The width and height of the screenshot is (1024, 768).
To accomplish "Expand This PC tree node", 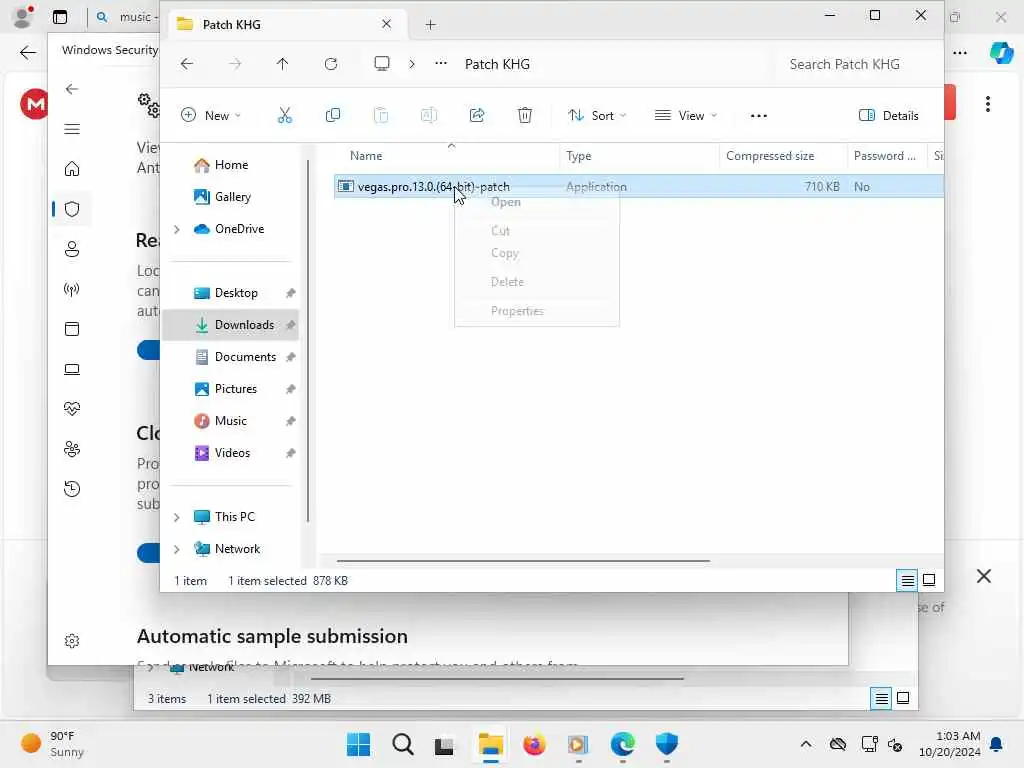I will point(176,517).
